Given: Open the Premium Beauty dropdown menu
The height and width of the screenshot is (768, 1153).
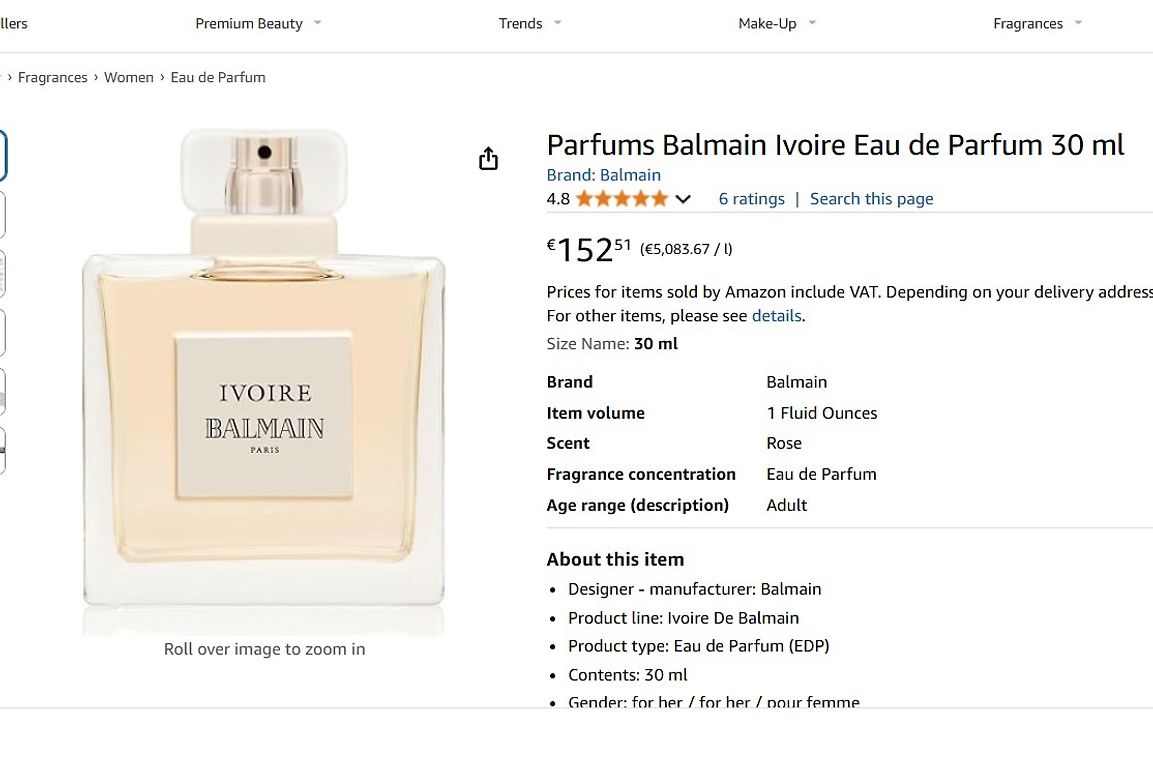Looking at the screenshot, I should [x=257, y=24].
